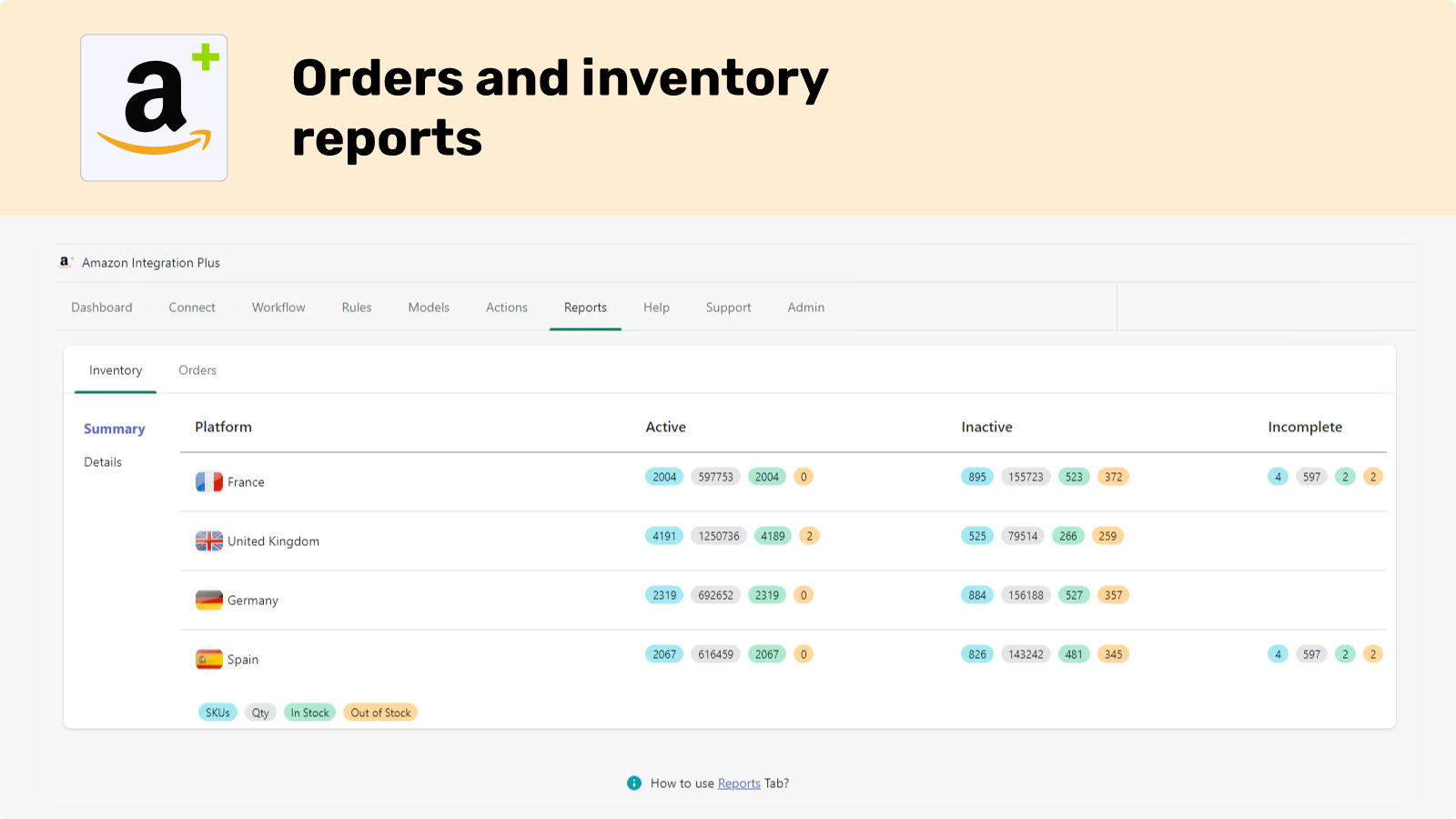Click Spain inactive out-of-stock badge 345
This screenshot has width=1456, height=819.
1113,654
